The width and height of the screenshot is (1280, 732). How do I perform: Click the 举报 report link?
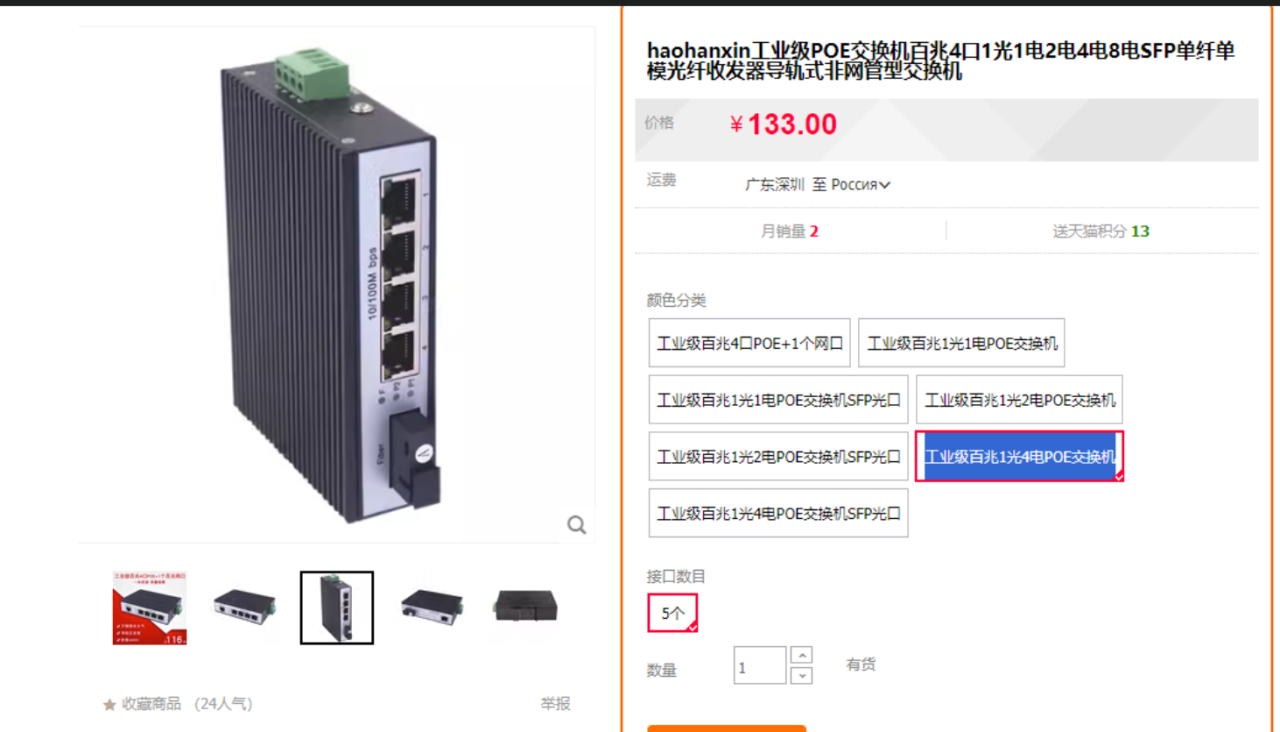click(x=556, y=704)
